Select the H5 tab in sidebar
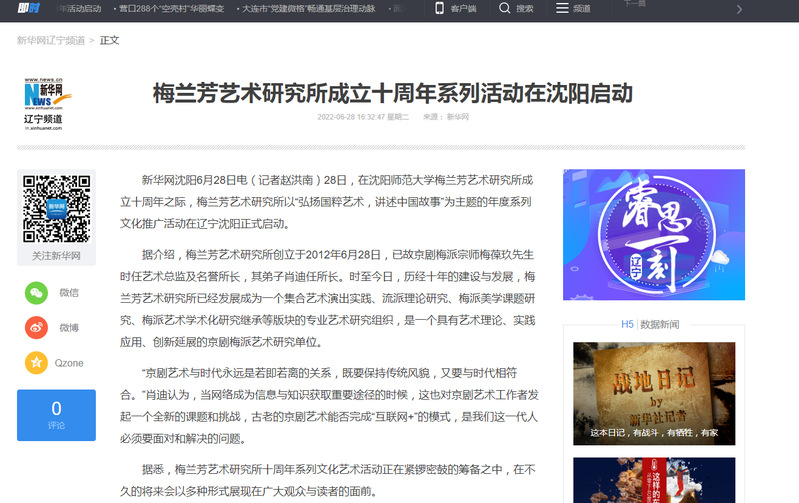The image size is (799, 503). pyautogui.click(x=627, y=324)
